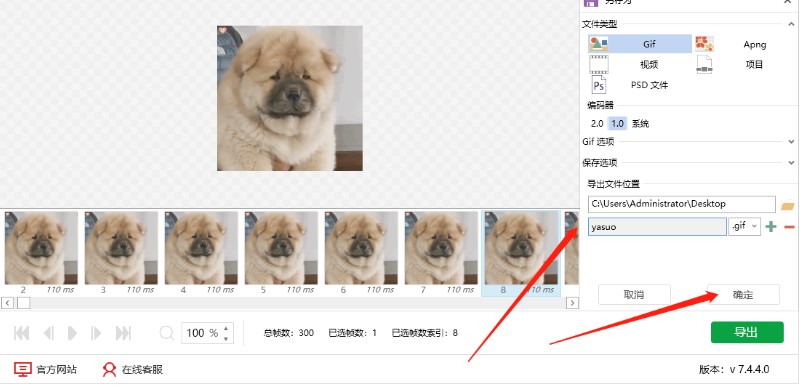Go to next frame
The height and width of the screenshot is (388, 805).
tap(95, 333)
